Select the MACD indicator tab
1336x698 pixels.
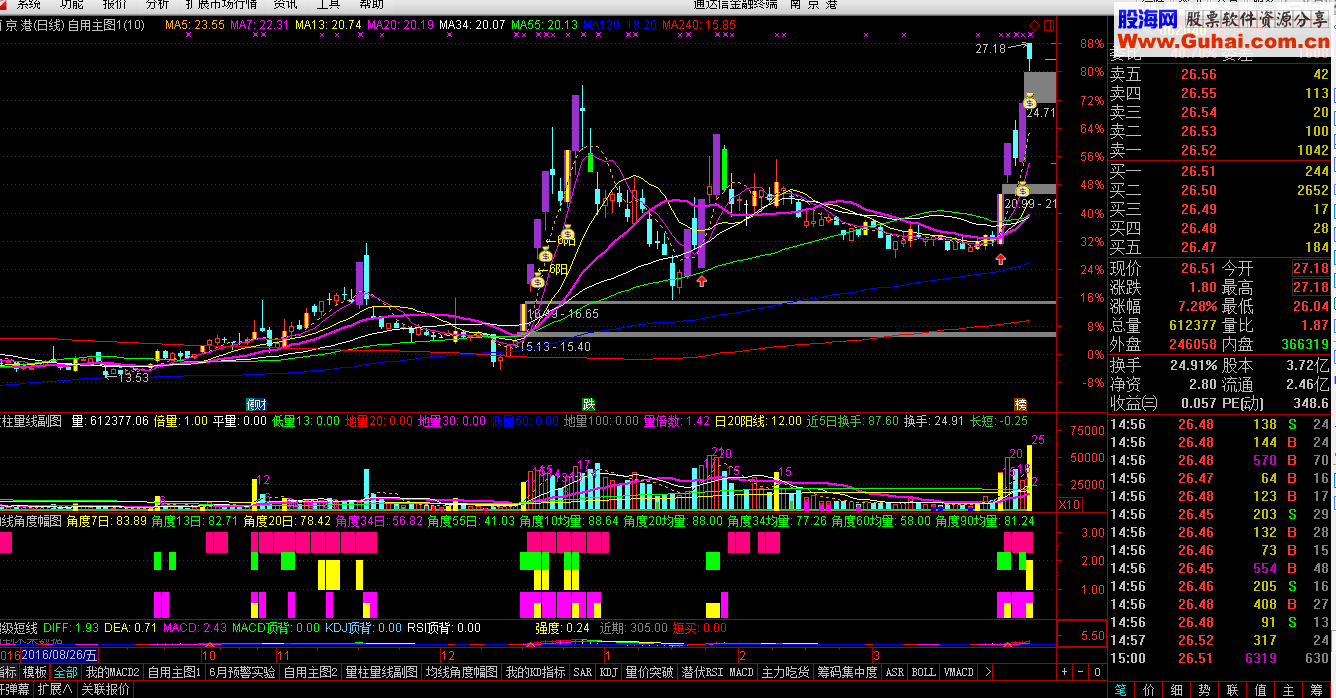pos(742,672)
